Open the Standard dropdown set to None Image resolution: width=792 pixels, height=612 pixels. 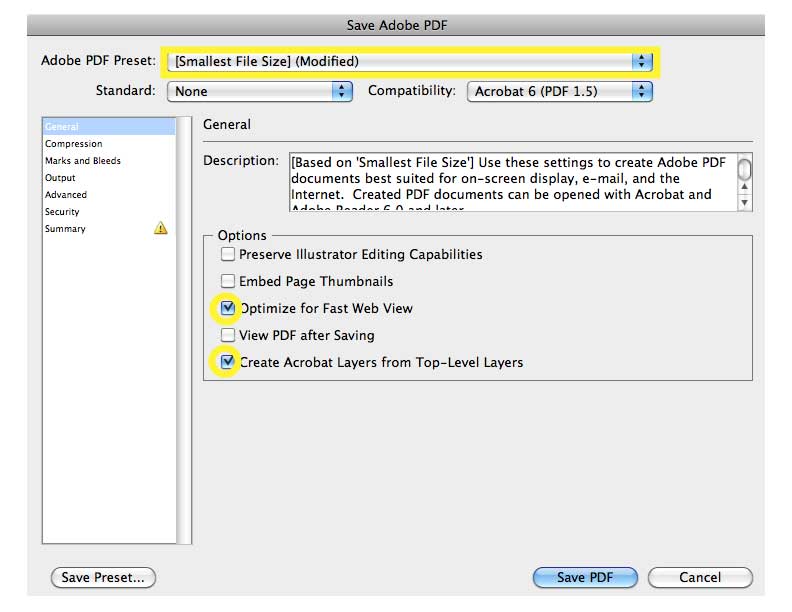tap(260, 91)
